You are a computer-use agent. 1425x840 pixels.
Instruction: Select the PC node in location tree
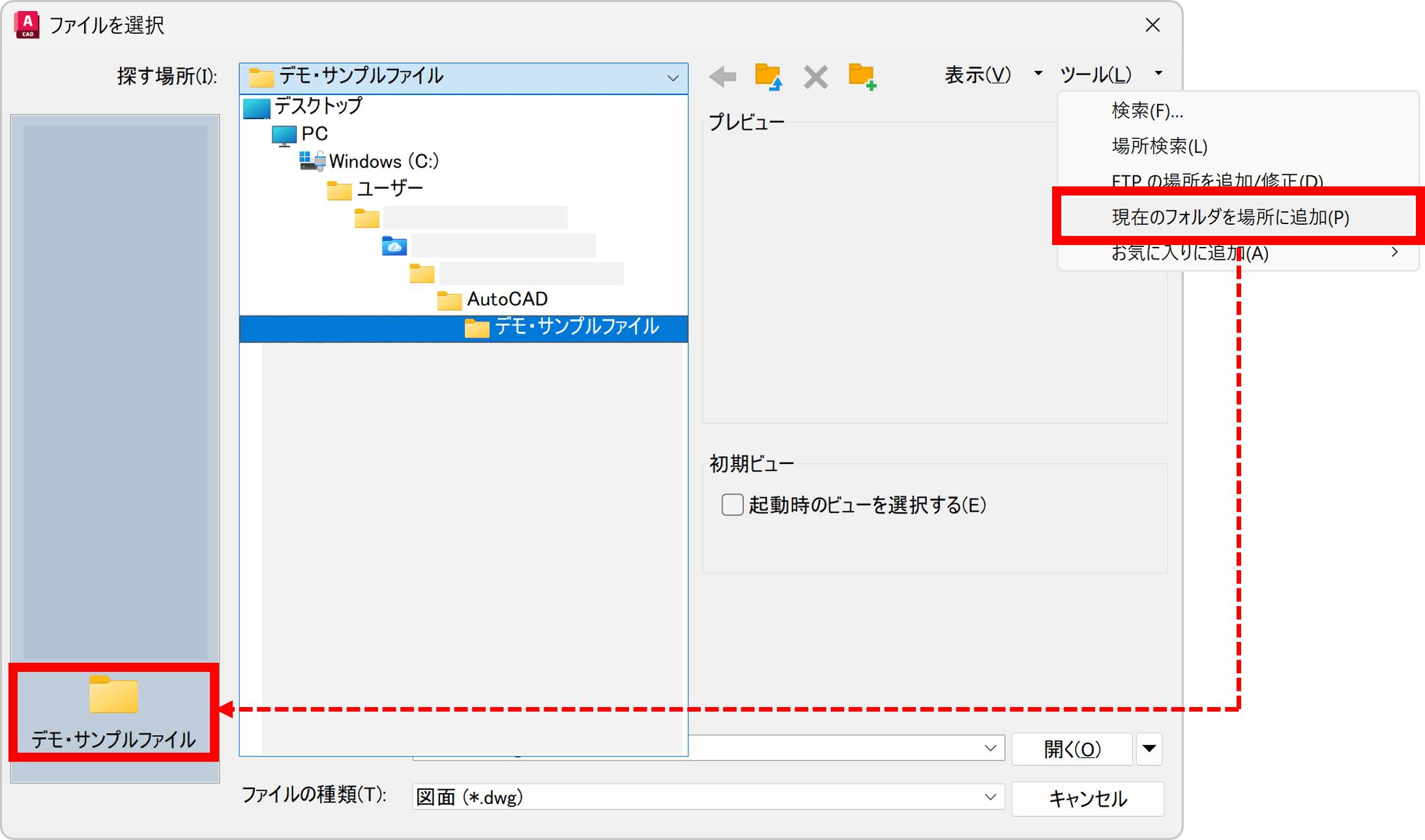click(x=314, y=134)
